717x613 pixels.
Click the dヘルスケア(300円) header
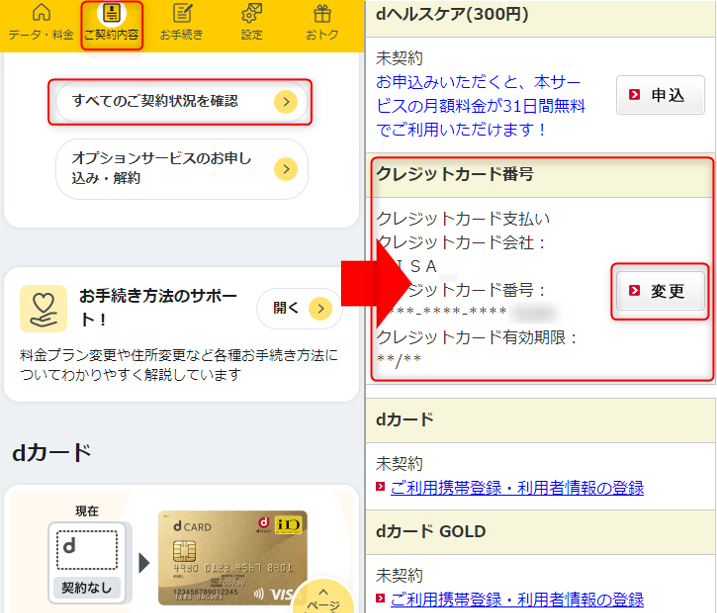[541, 16]
